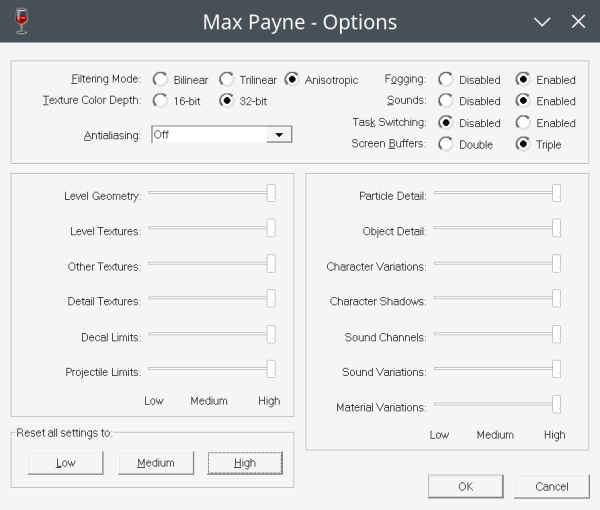Click the Object Detail slider handle
This screenshot has width=600, height=510.
(556, 228)
